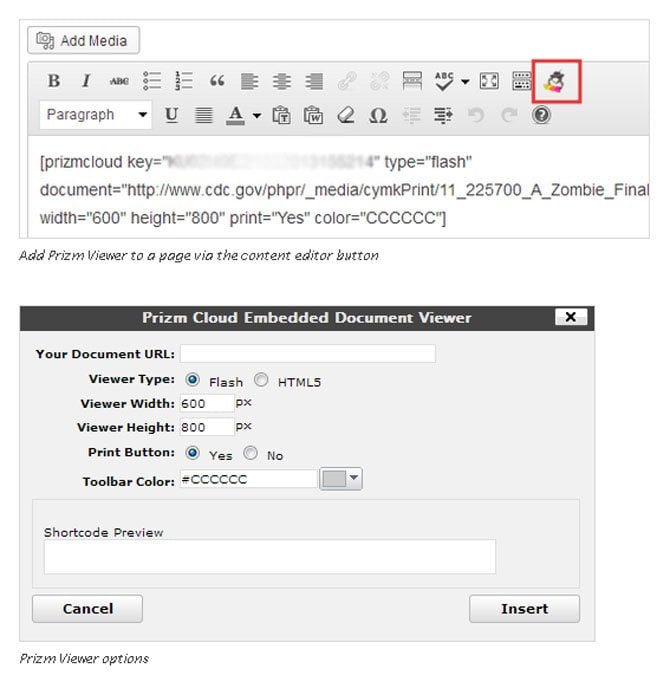Click the Add Media button

tap(84, 41)
